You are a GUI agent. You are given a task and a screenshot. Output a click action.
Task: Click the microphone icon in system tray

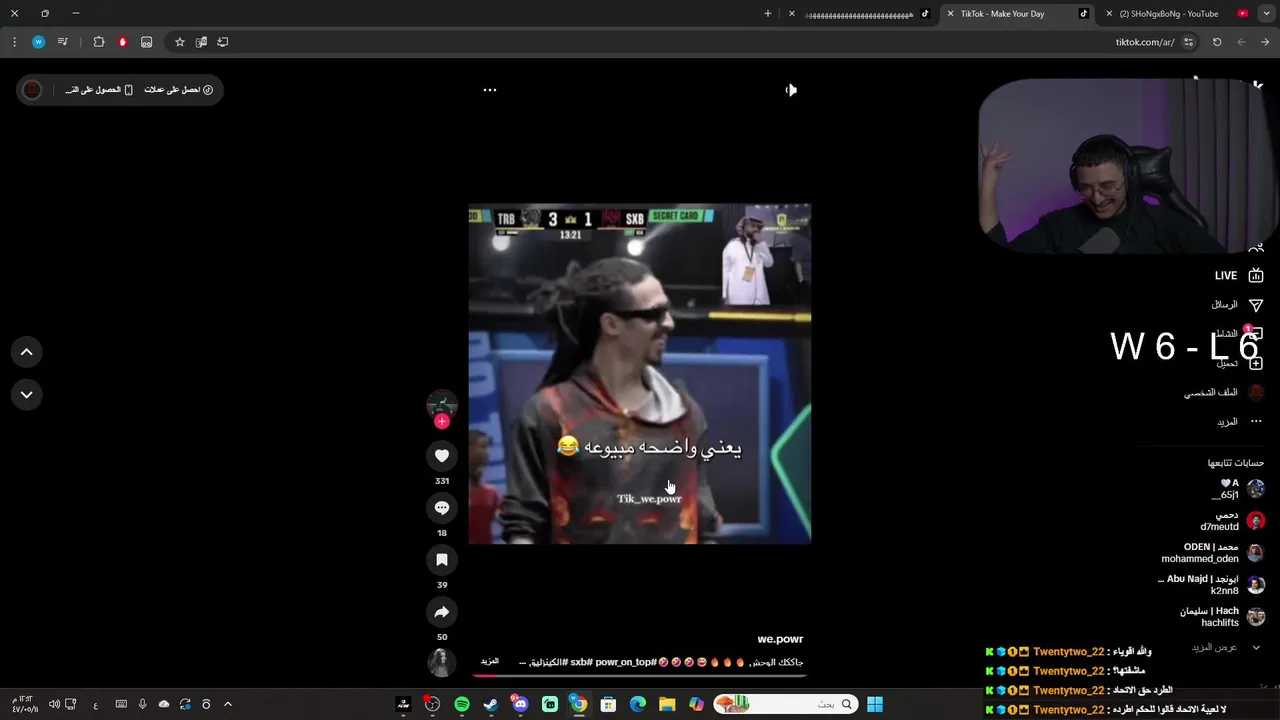[x=143, y=704]
